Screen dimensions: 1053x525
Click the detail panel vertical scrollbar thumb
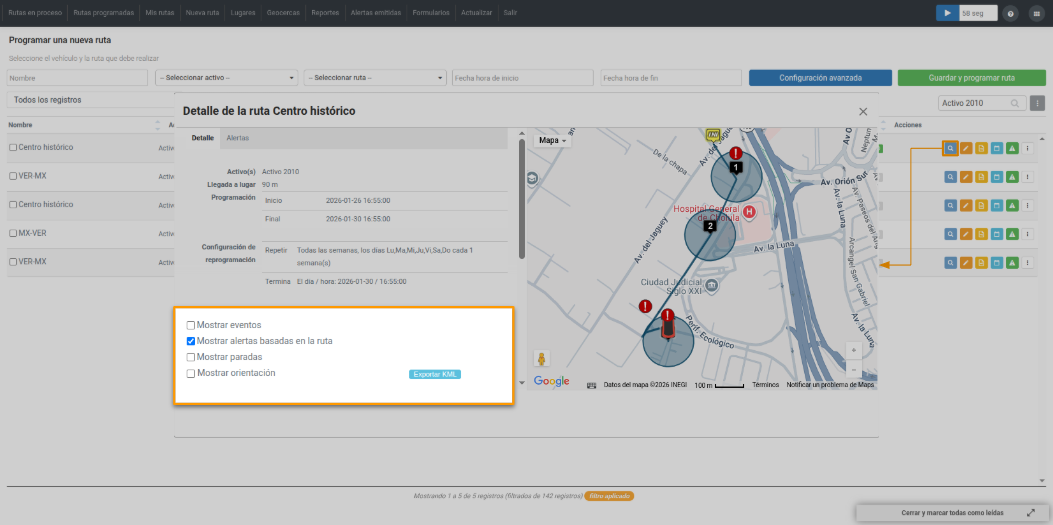[x=522, y=199]
